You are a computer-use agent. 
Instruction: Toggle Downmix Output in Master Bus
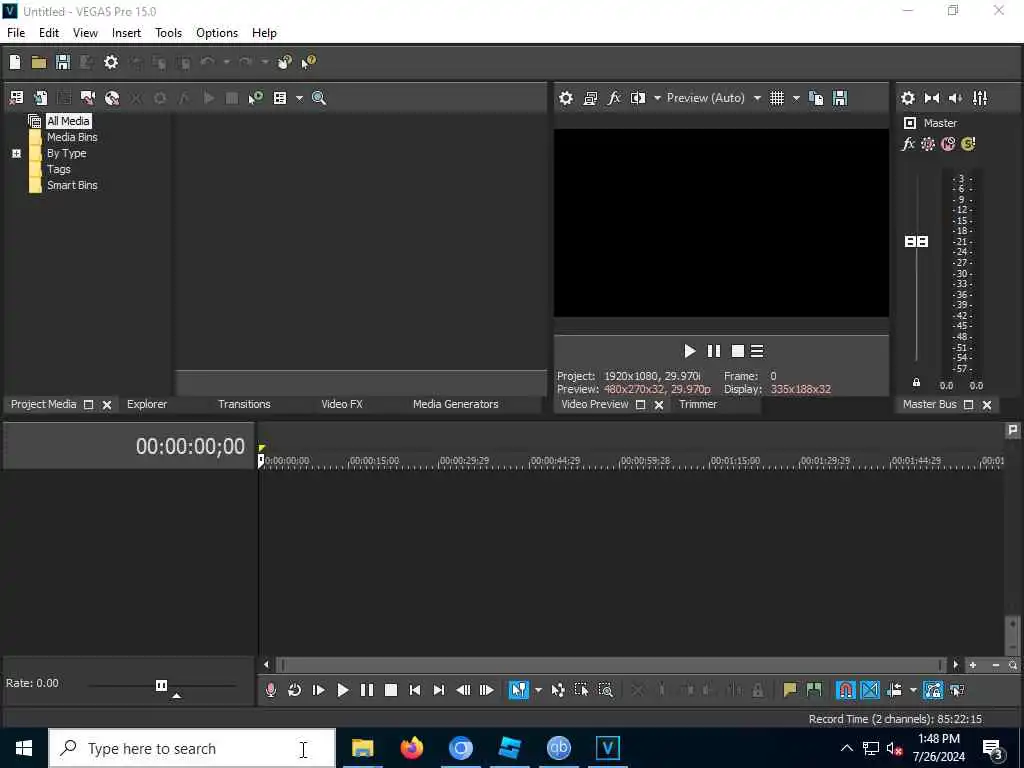click(x=932, y=98)
